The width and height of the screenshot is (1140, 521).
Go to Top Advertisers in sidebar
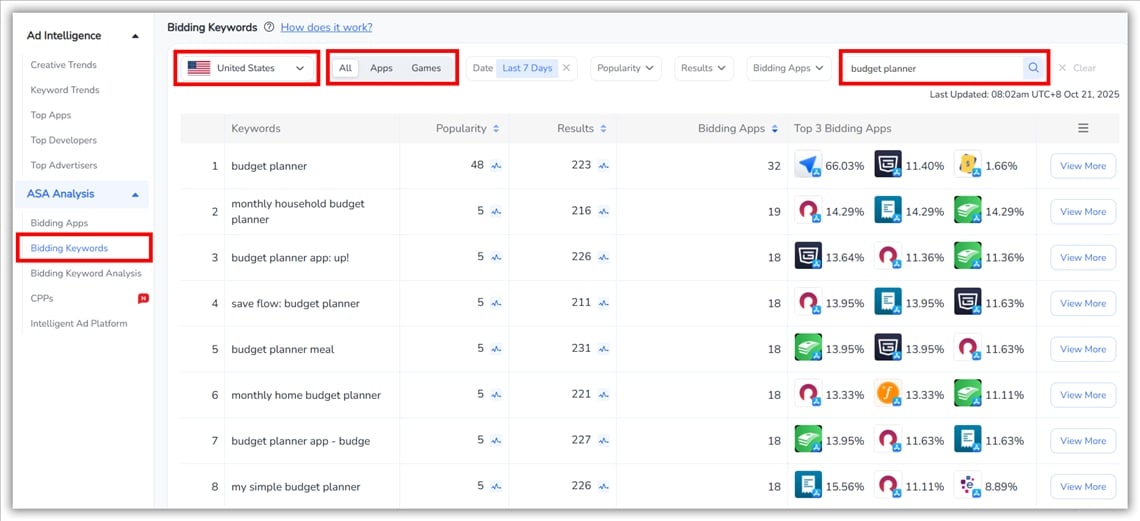(65, 165)
